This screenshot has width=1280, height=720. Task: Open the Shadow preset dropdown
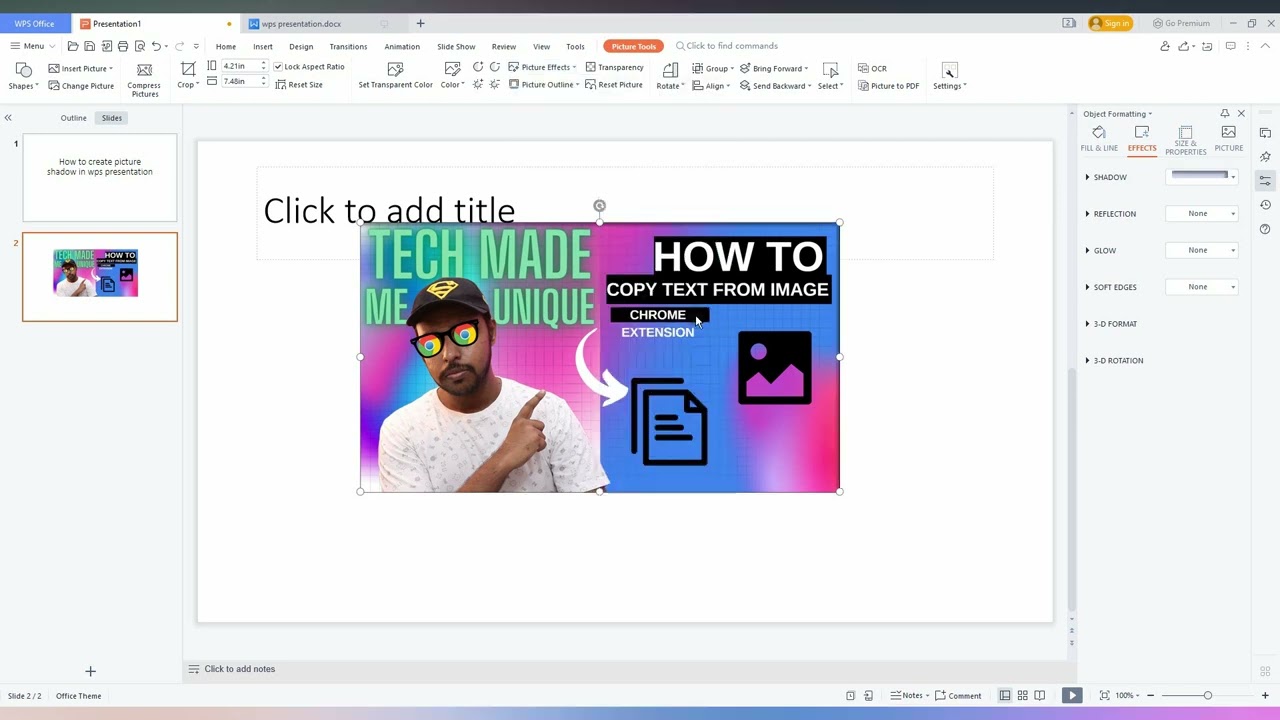1203,176
